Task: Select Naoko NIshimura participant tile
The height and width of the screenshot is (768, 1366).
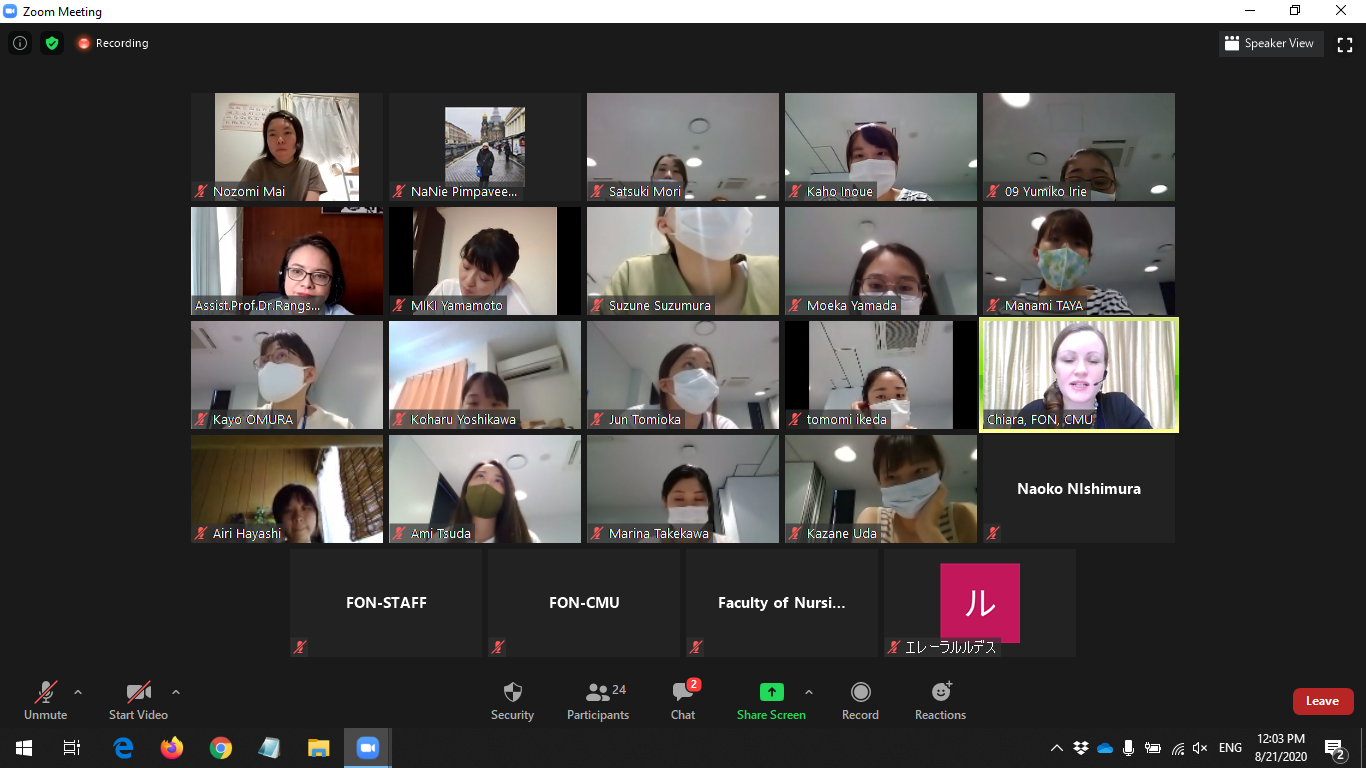Action: pyautogui.click(x=1079, y=489)
